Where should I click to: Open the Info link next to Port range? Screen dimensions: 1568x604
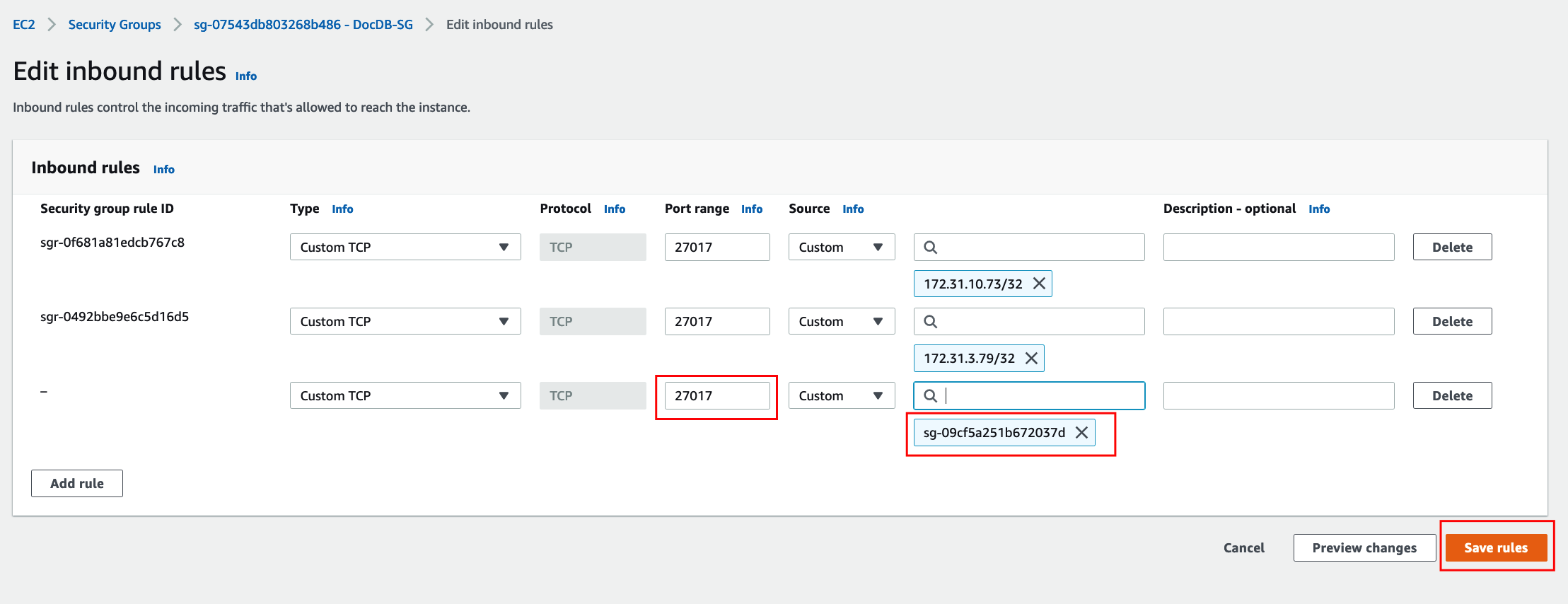pyautogui.click(x=751, y=209)
